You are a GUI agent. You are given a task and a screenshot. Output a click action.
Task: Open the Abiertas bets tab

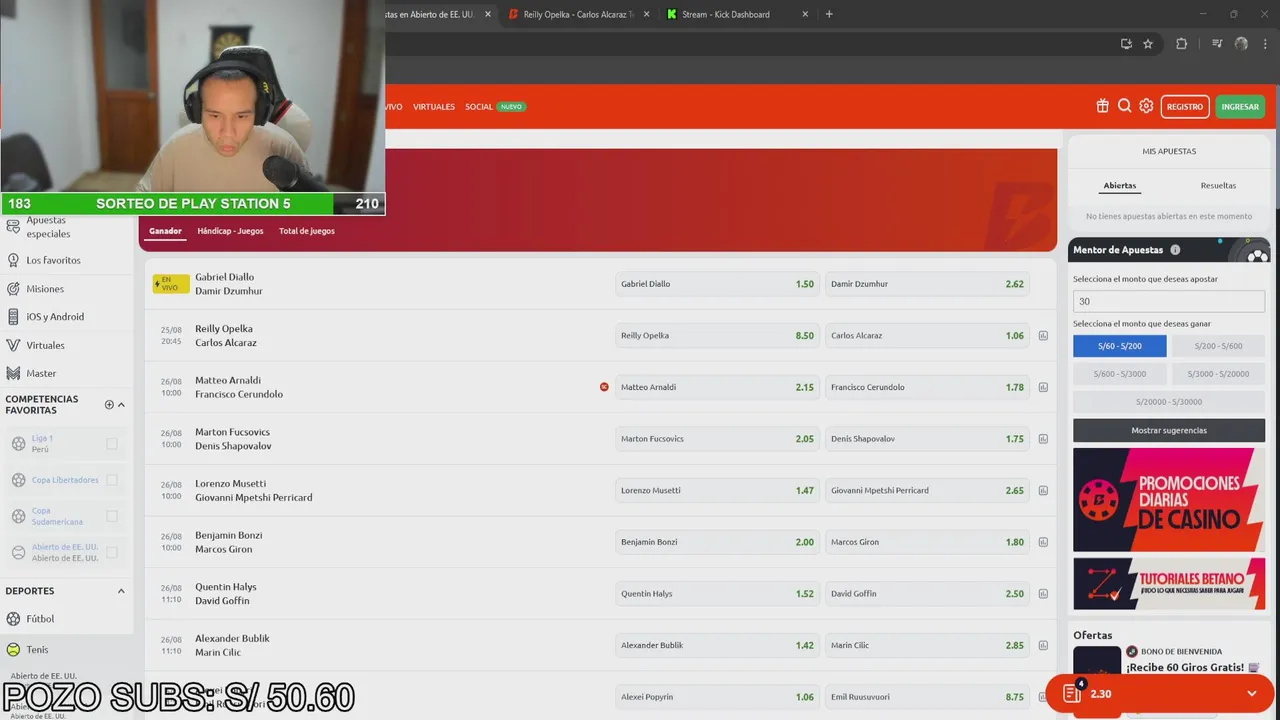coord(1120,186)
